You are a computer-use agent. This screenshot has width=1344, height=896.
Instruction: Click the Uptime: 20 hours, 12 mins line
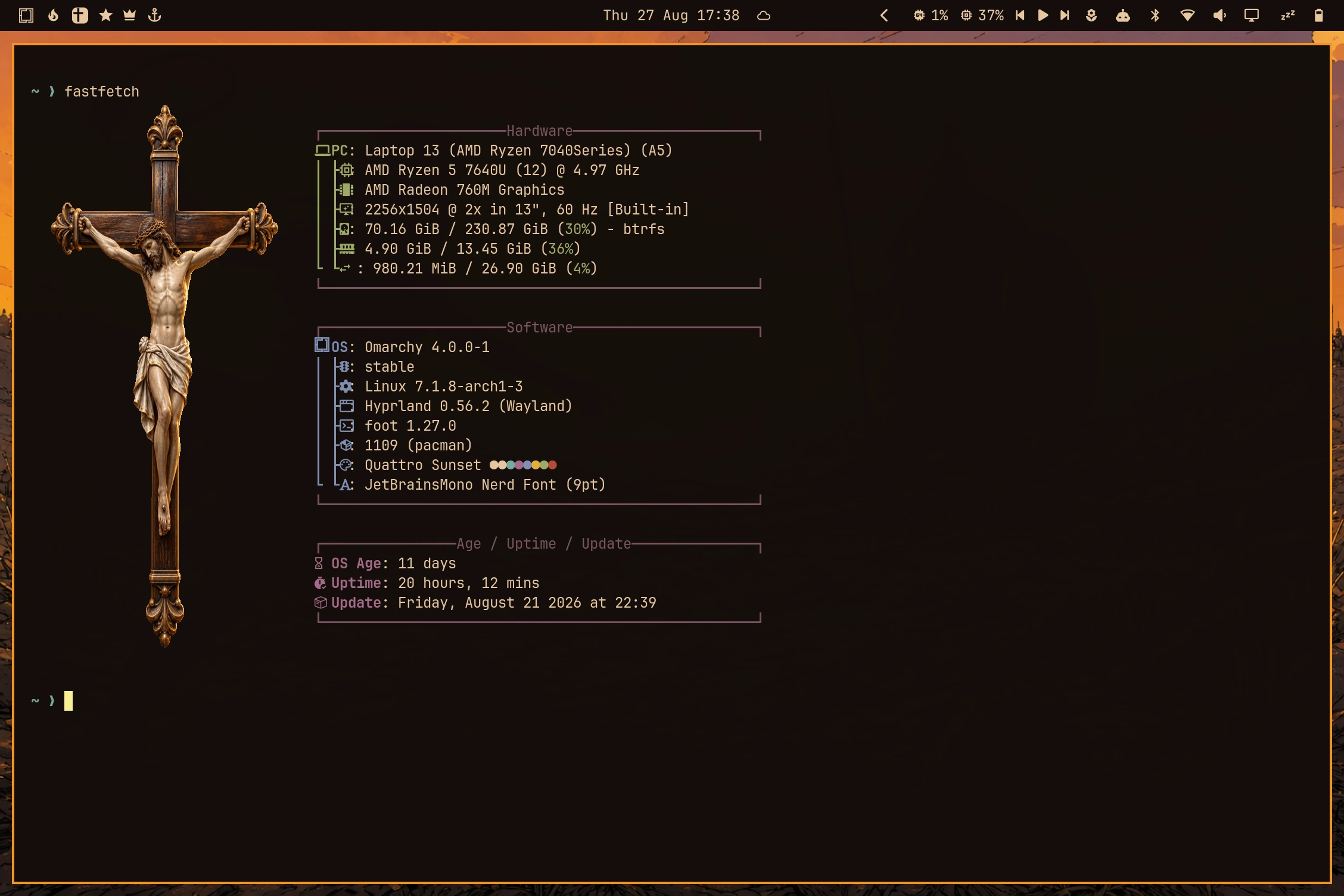(x=427, y=583)
